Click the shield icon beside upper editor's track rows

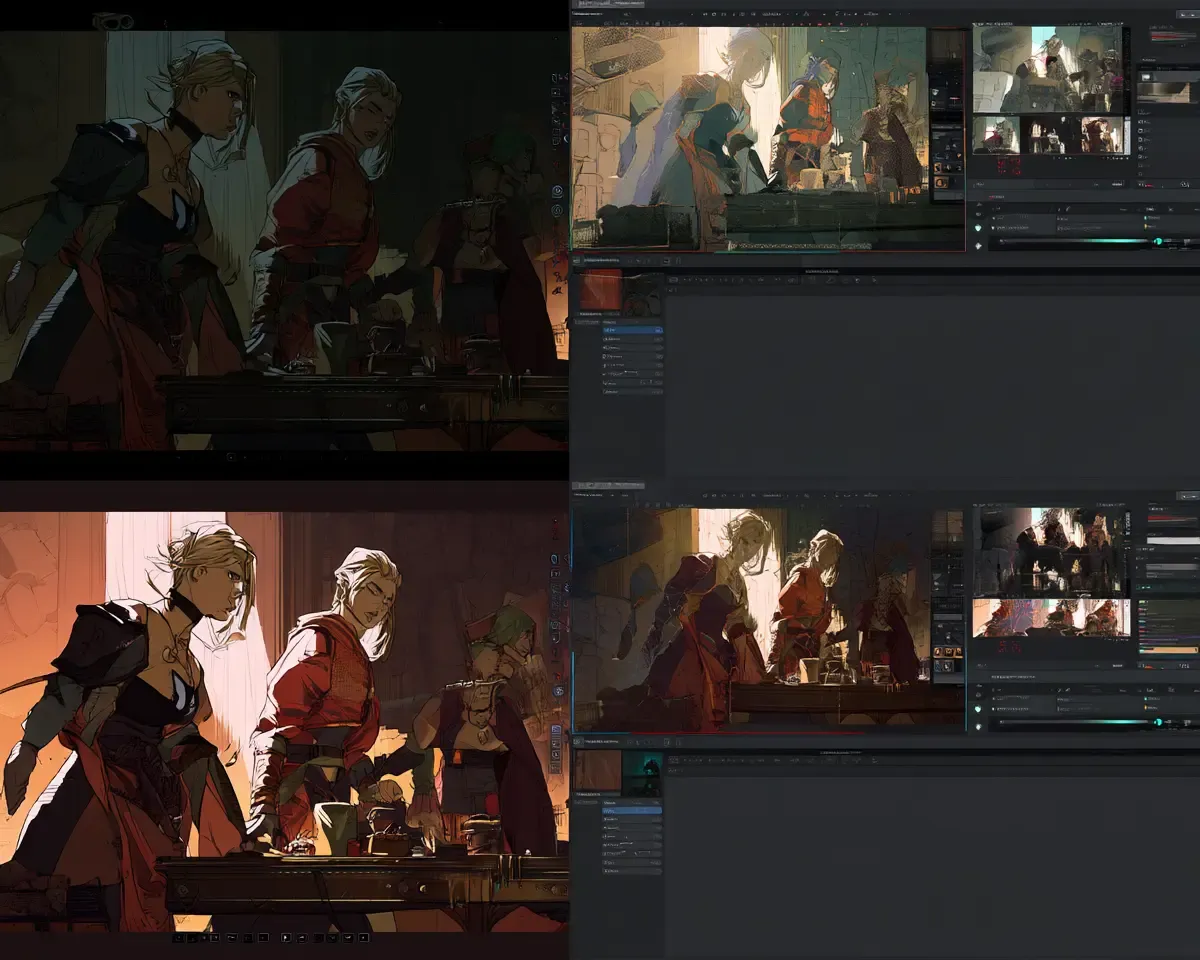[979, 228]
